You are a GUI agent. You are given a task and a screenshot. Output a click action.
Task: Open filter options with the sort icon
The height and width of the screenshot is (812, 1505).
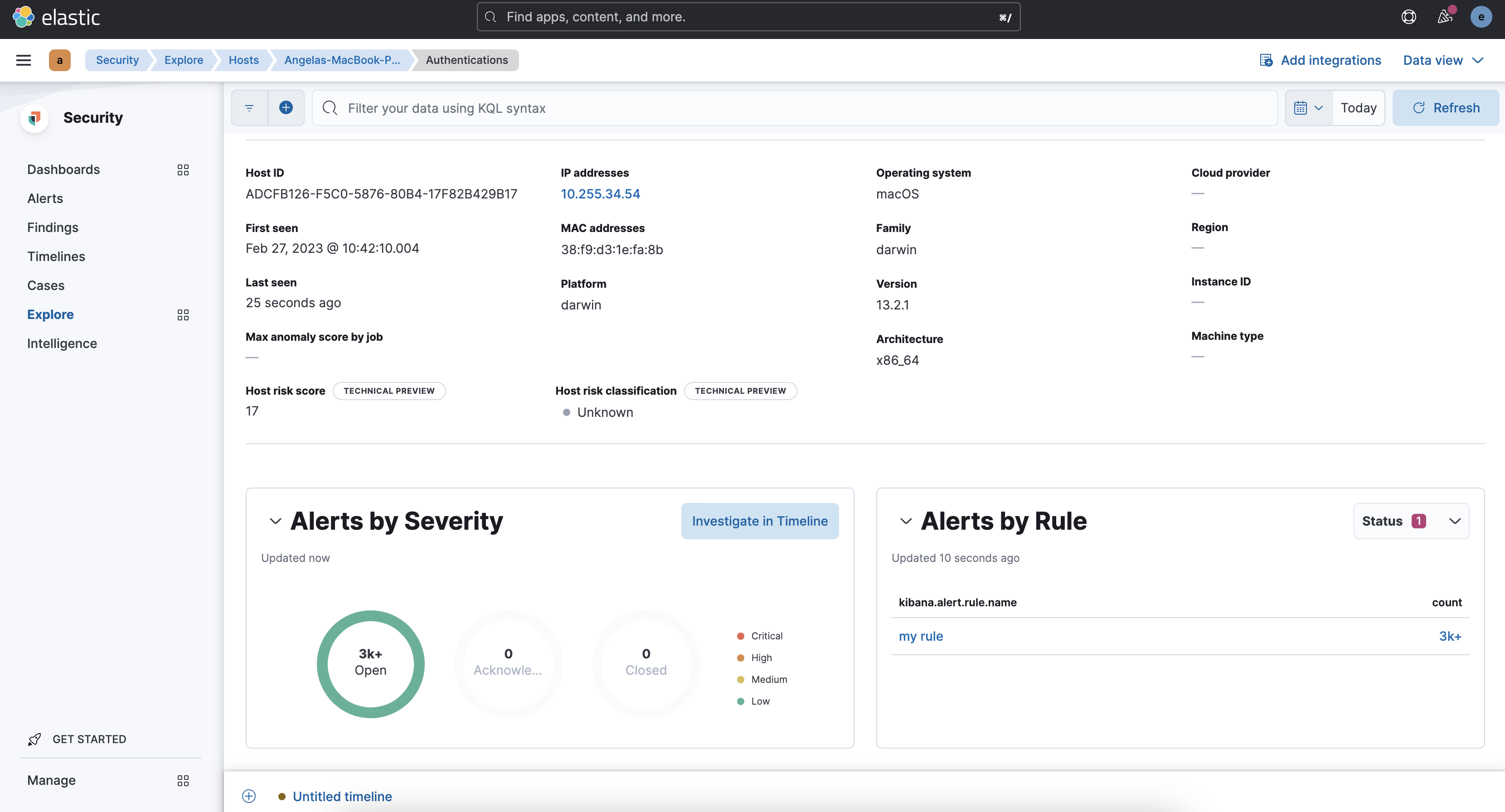(x=249, y=107)
